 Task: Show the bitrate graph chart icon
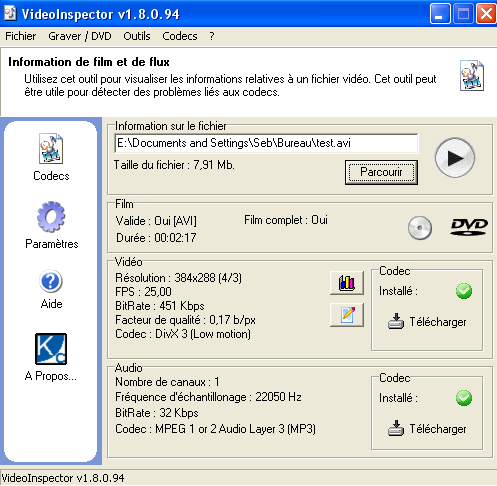pyautogui.click(x=347, y=283)
